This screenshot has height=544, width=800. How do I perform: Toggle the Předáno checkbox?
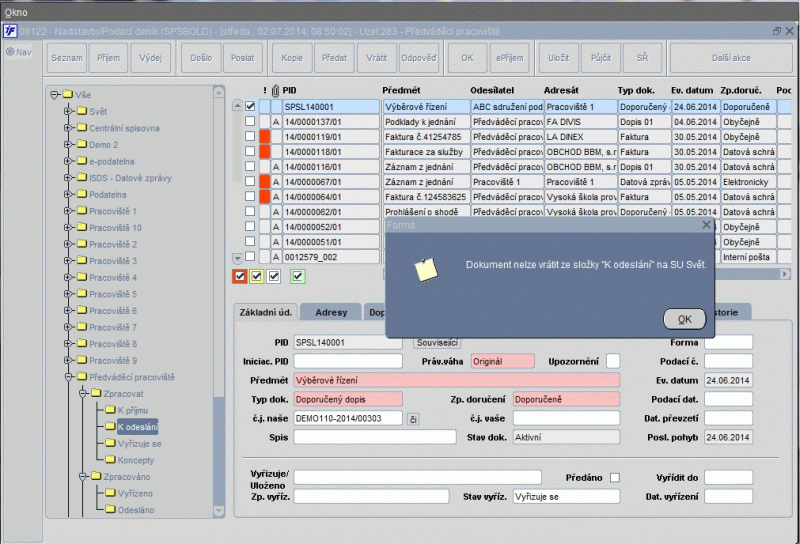pos(615,478)
